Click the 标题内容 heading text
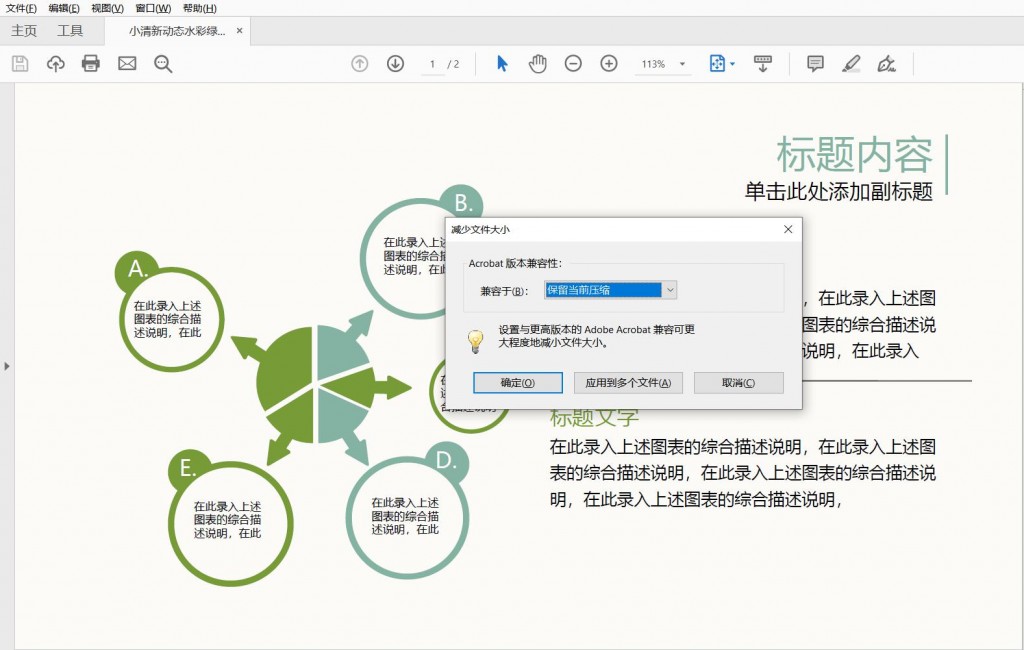This screenshot has width=1024, height=650. (854, 155)
